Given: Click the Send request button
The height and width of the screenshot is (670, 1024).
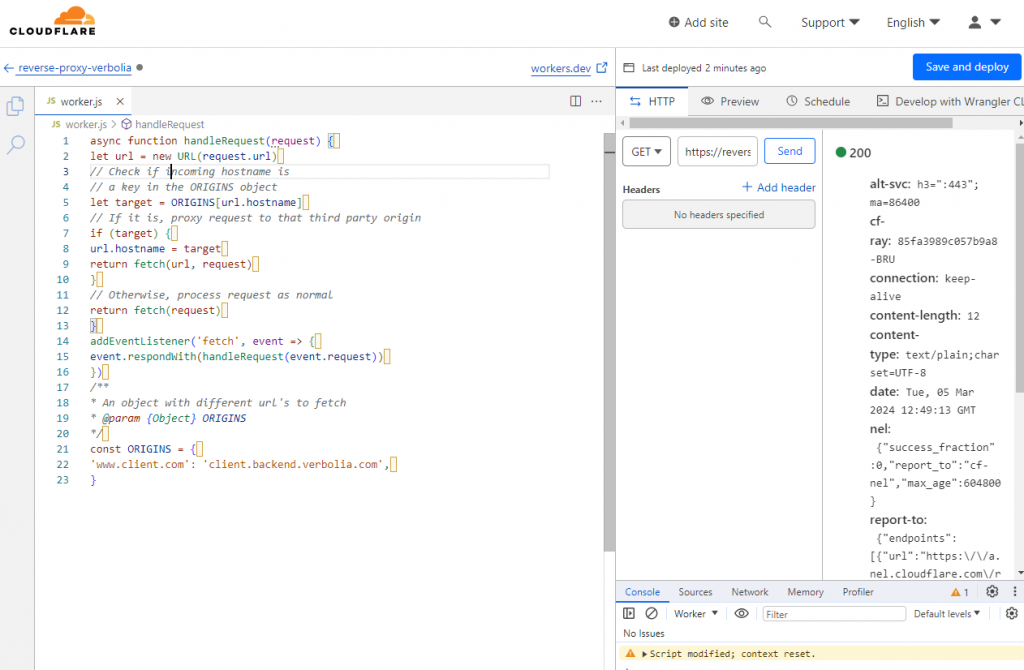Looking at the screenshot, I should [790, 151].
